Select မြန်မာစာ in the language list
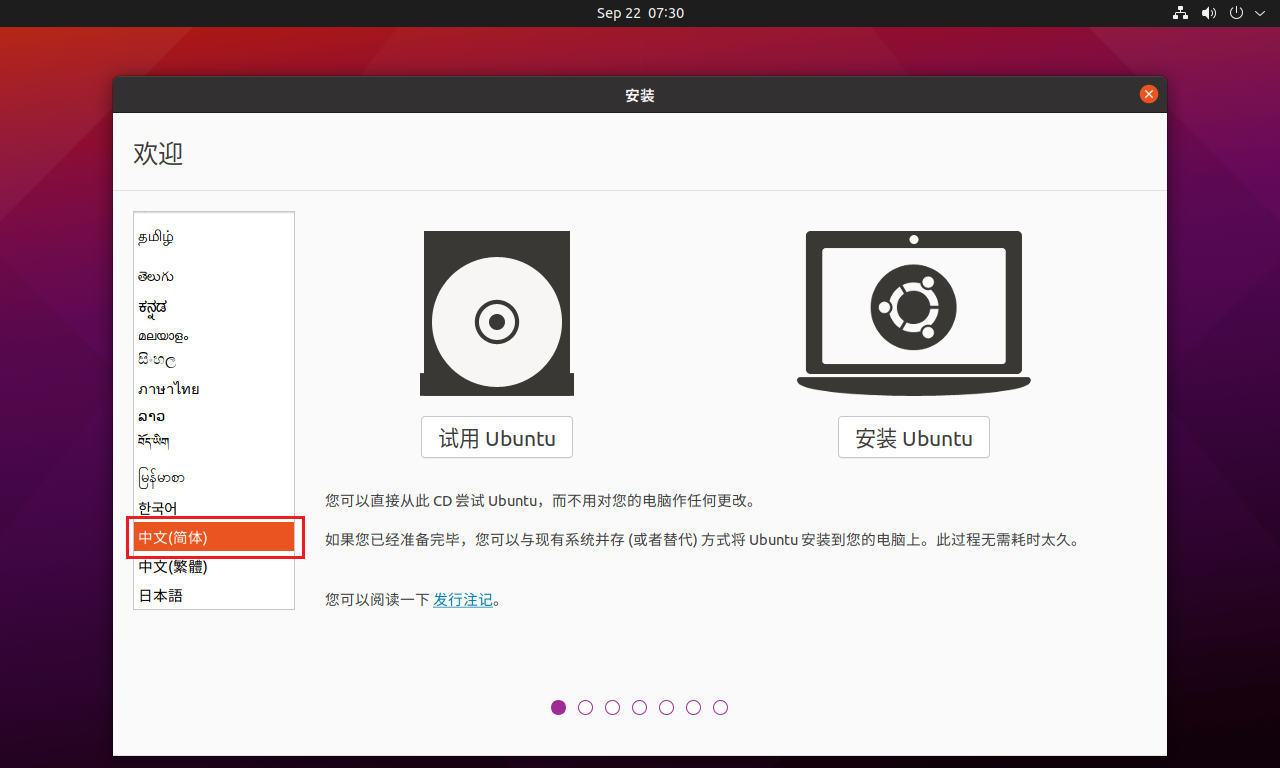 point(163,477)
